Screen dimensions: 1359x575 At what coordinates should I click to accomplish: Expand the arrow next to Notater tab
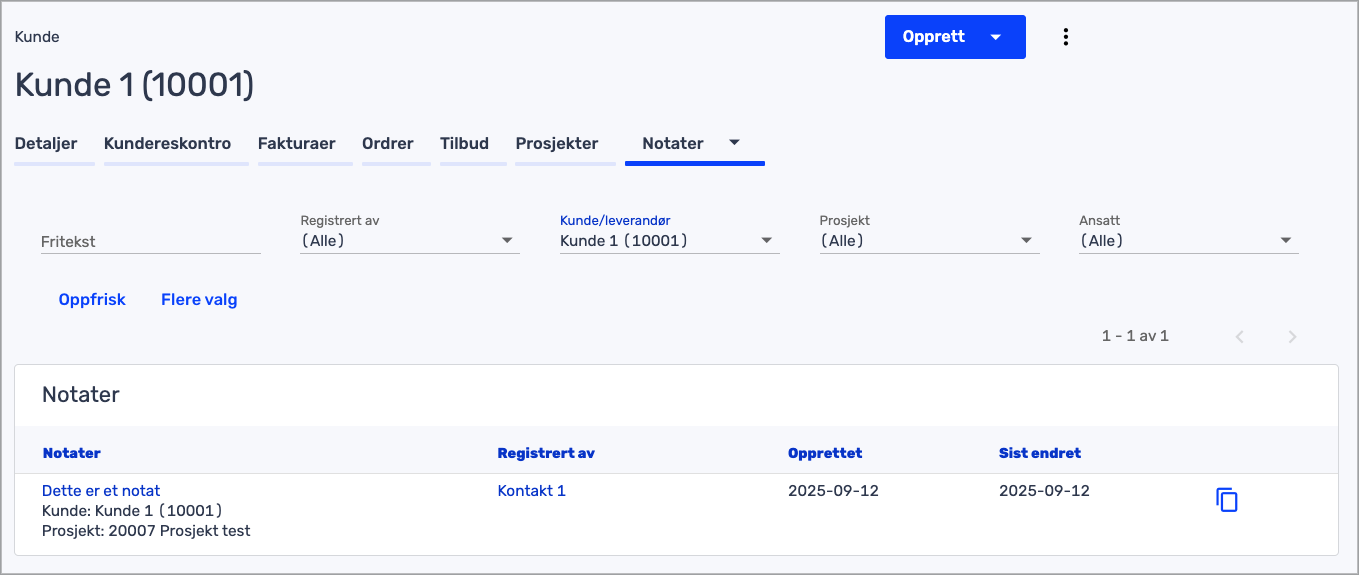734,143
